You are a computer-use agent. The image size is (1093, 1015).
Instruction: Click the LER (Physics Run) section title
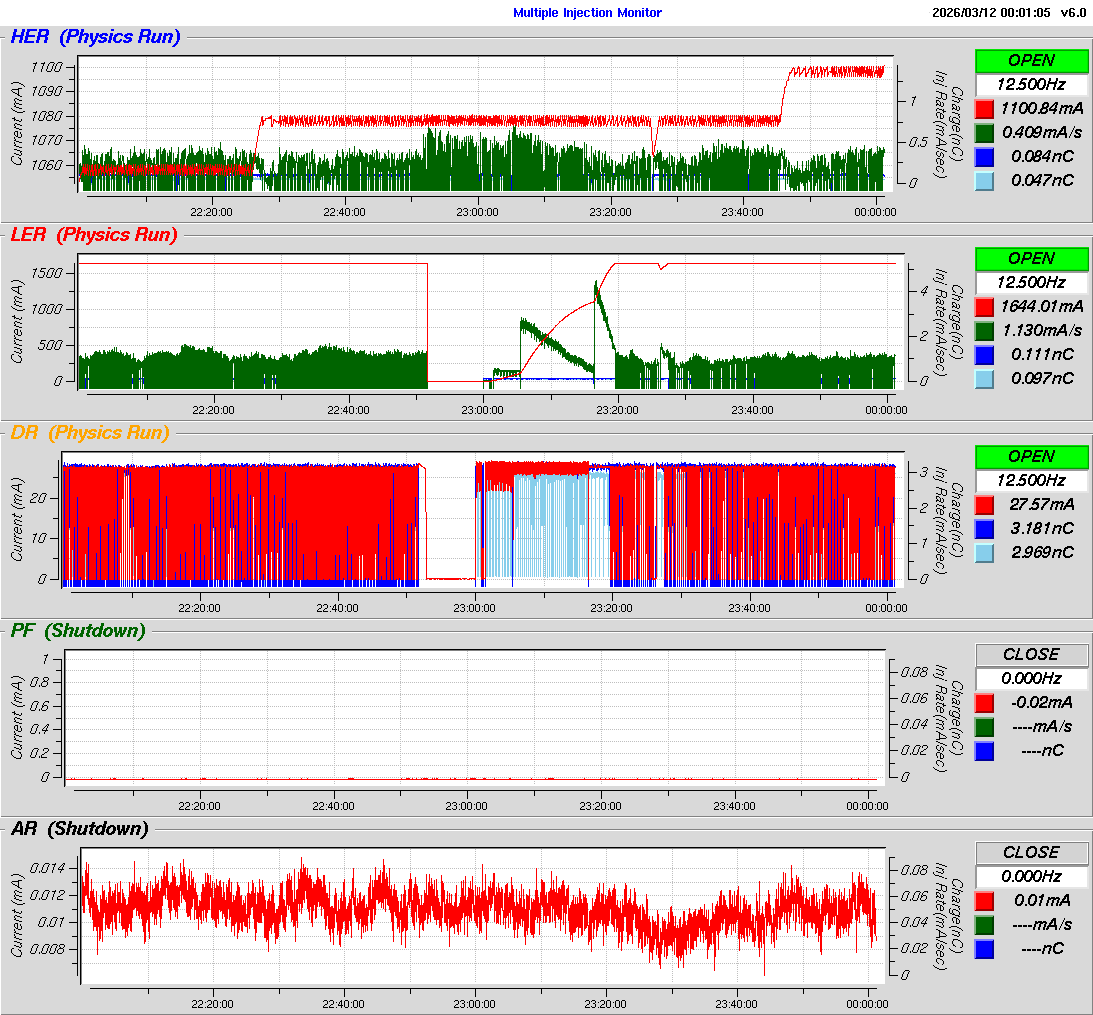click(93, 235)
